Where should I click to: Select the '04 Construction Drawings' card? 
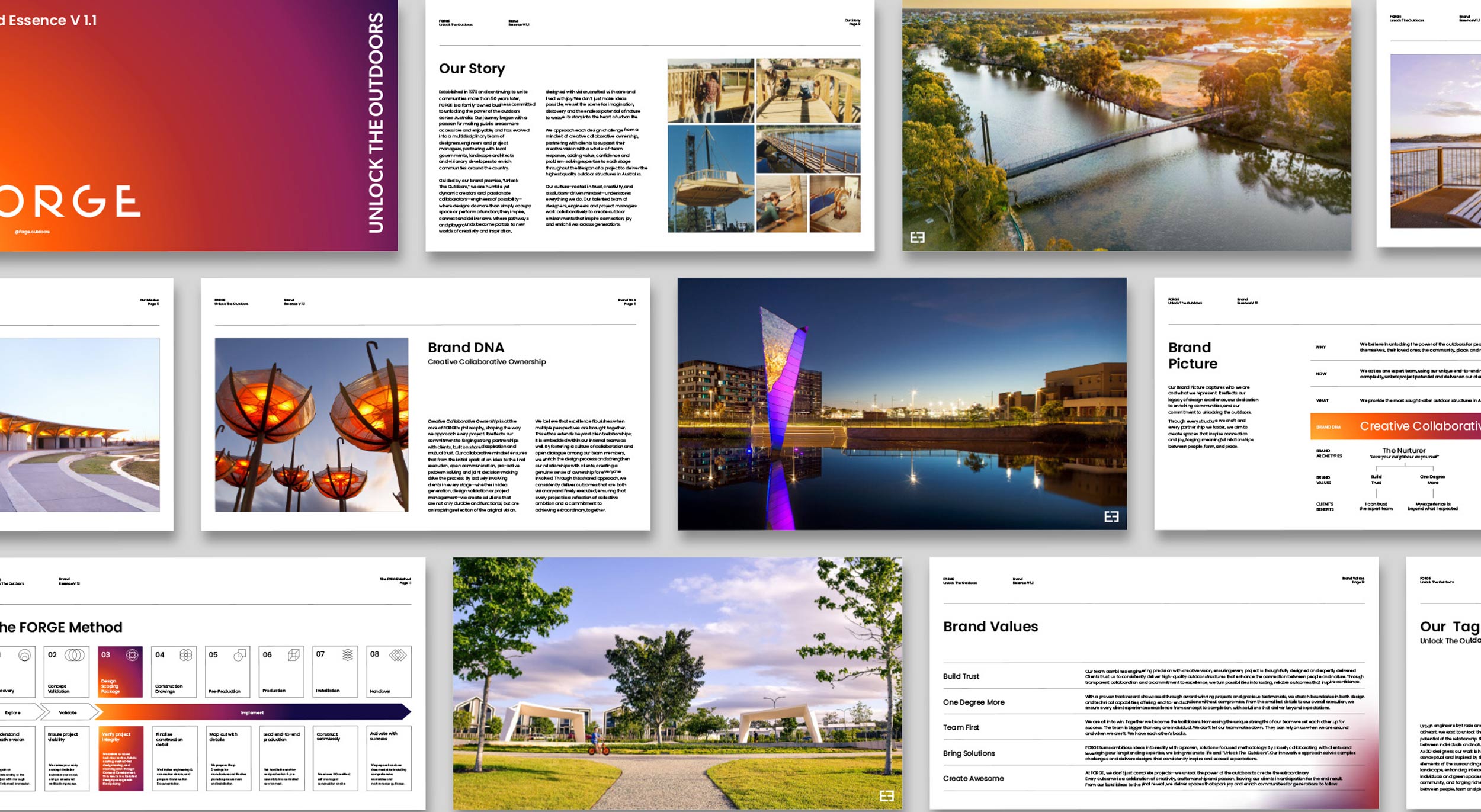[174, 672]
